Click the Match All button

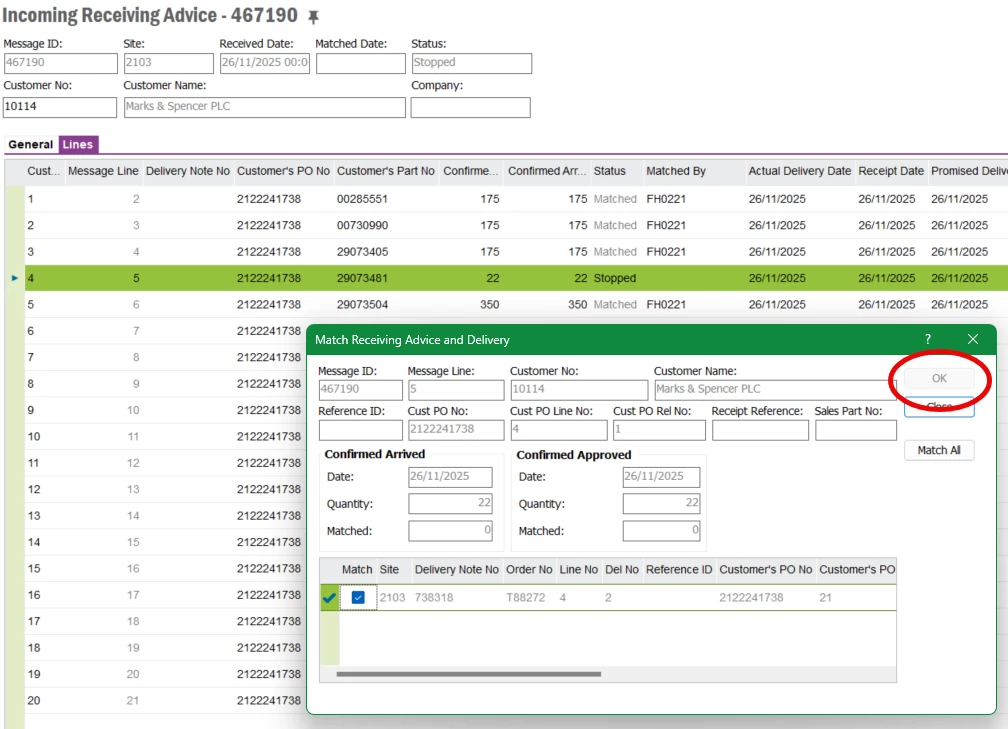(x=938, y=450)
